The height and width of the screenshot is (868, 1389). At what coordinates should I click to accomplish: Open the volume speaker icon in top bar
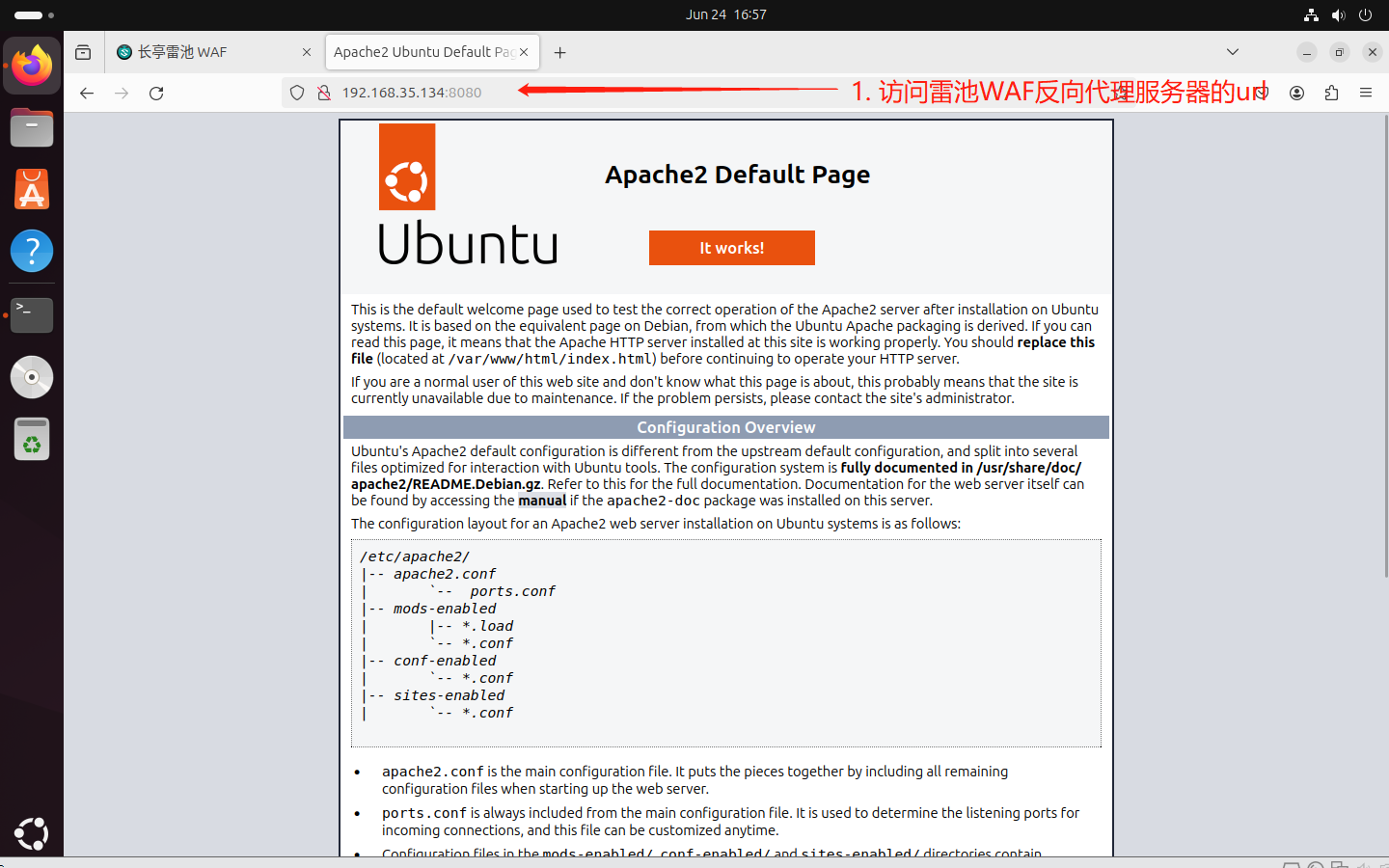click(x=1338, y=14)
